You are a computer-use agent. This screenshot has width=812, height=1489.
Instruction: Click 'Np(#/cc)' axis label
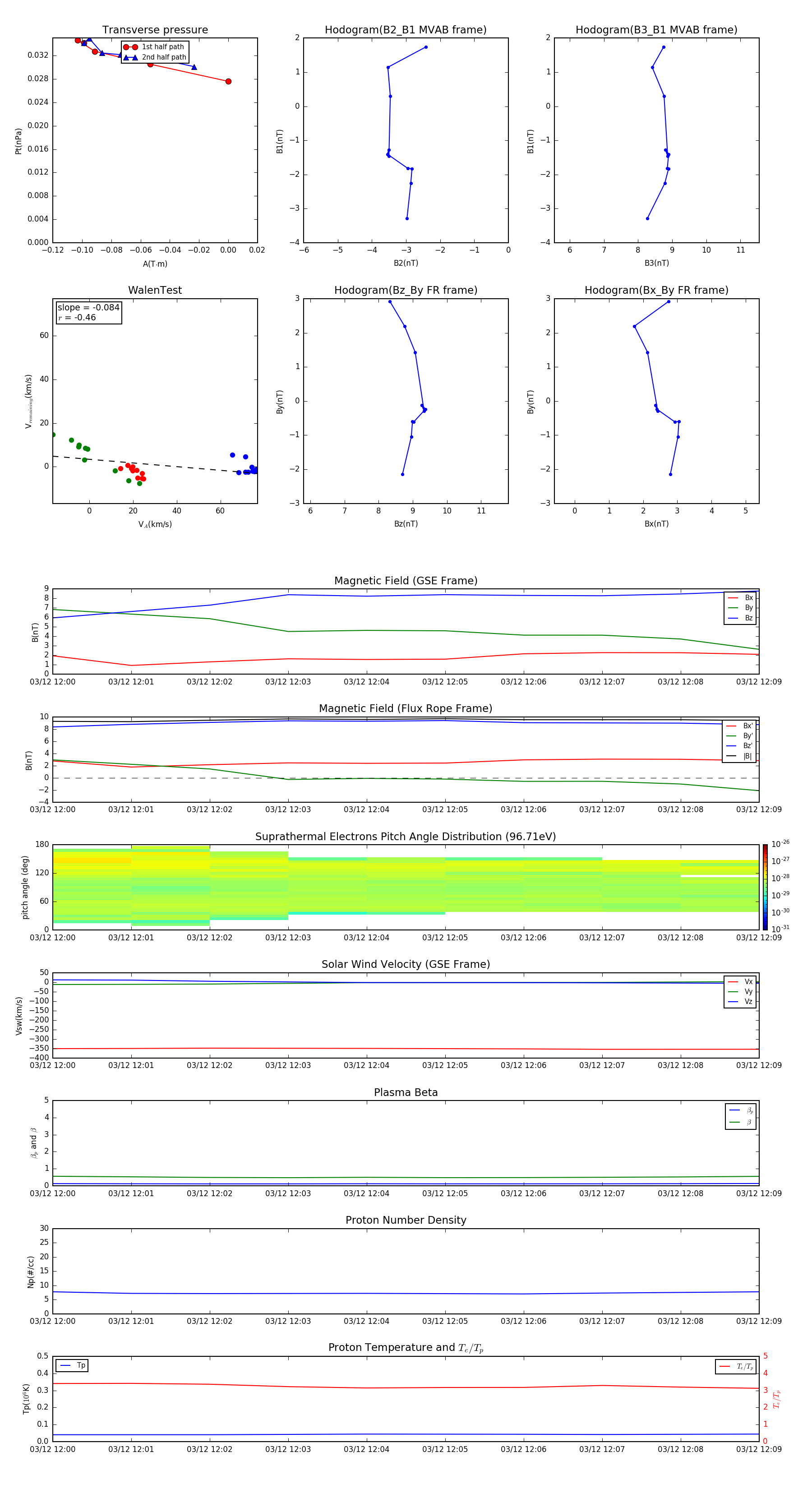coord(31,1272)
